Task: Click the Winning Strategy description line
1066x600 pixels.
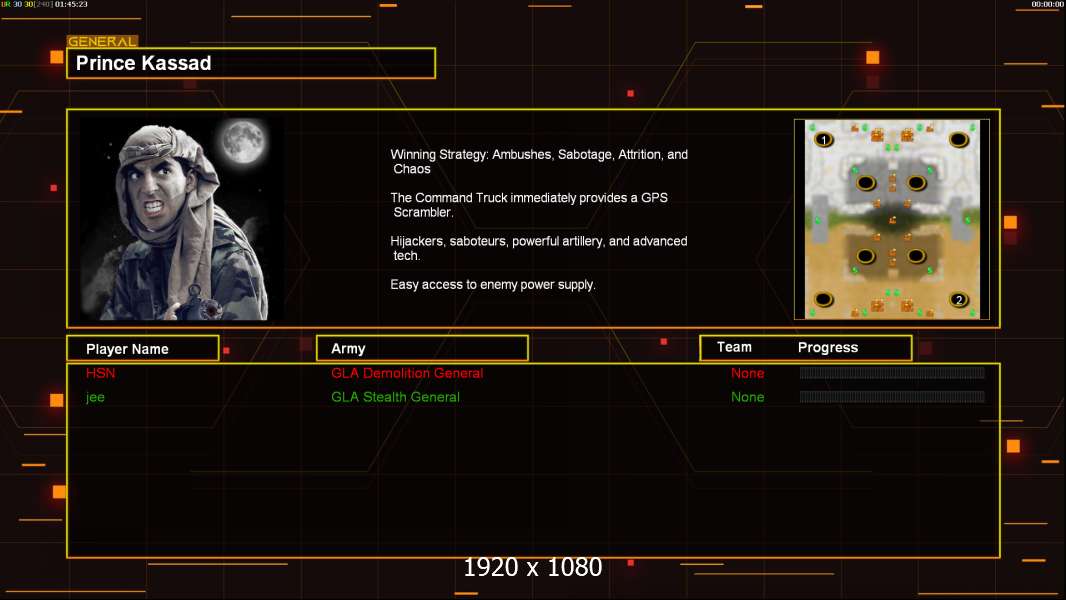Action: [539, 162]
